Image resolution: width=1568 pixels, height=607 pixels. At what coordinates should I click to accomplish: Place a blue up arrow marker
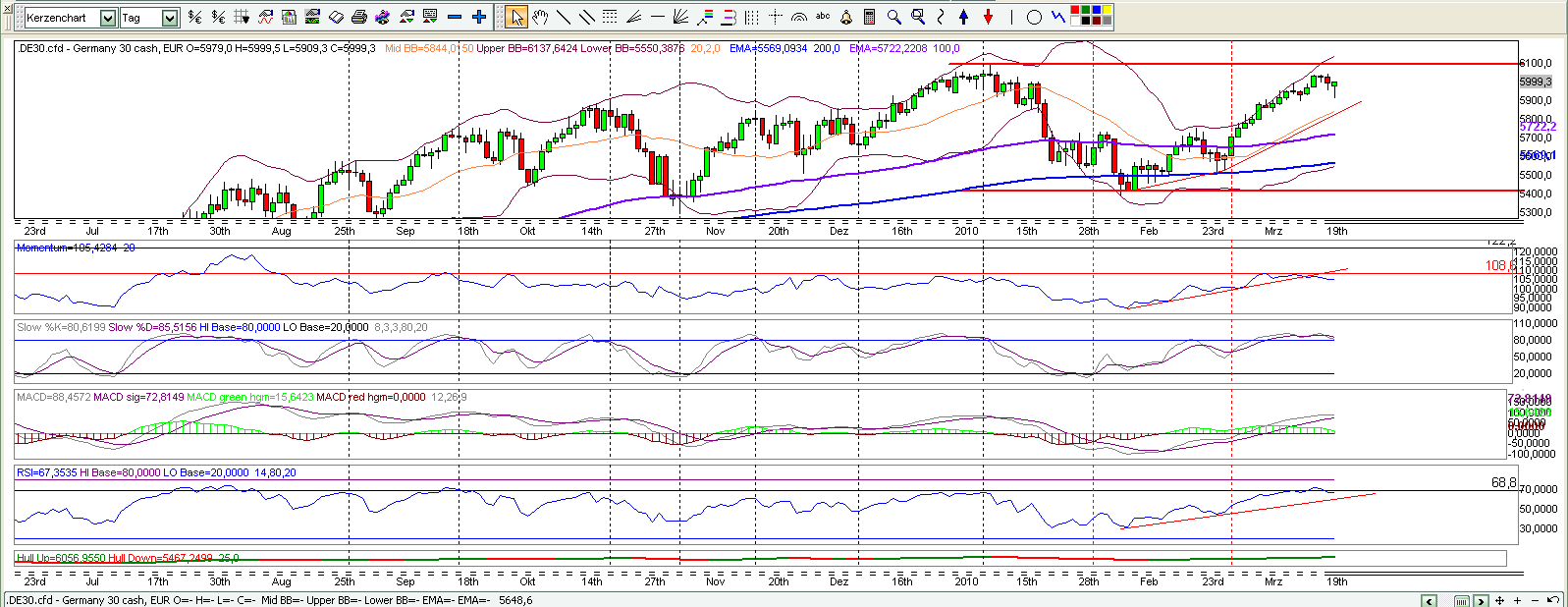pyautogui.click(x=964, y=17)
